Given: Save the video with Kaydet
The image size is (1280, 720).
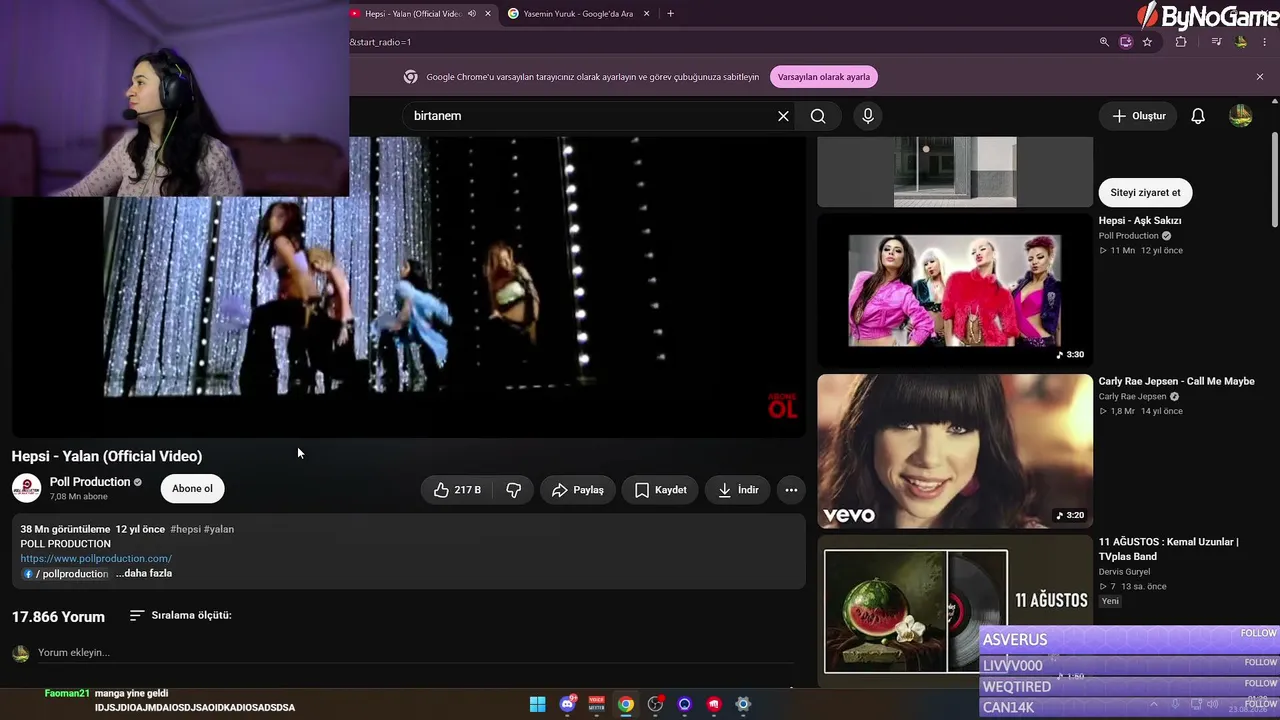Looking at the screenshot, I should coord(661,490).
